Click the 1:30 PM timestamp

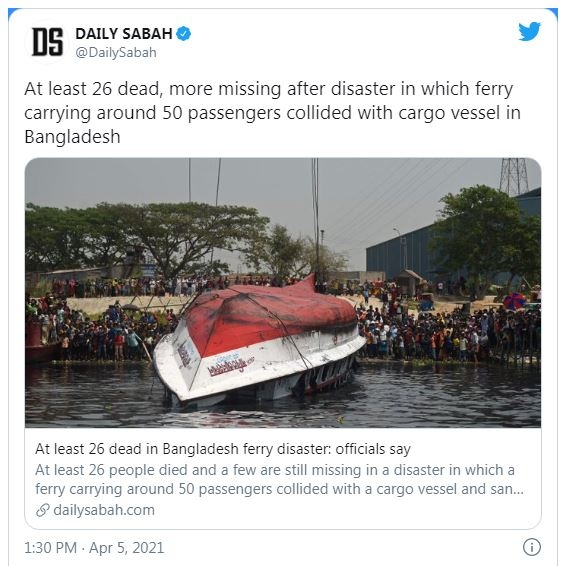coord(51,548)
